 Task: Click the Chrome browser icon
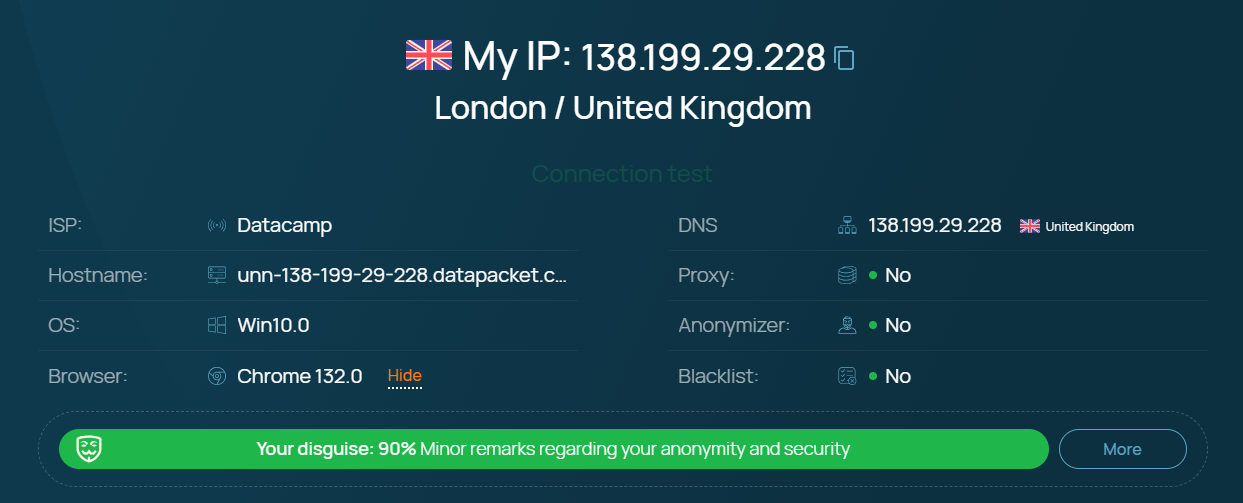pyautogui.click(x=217, y=377)
